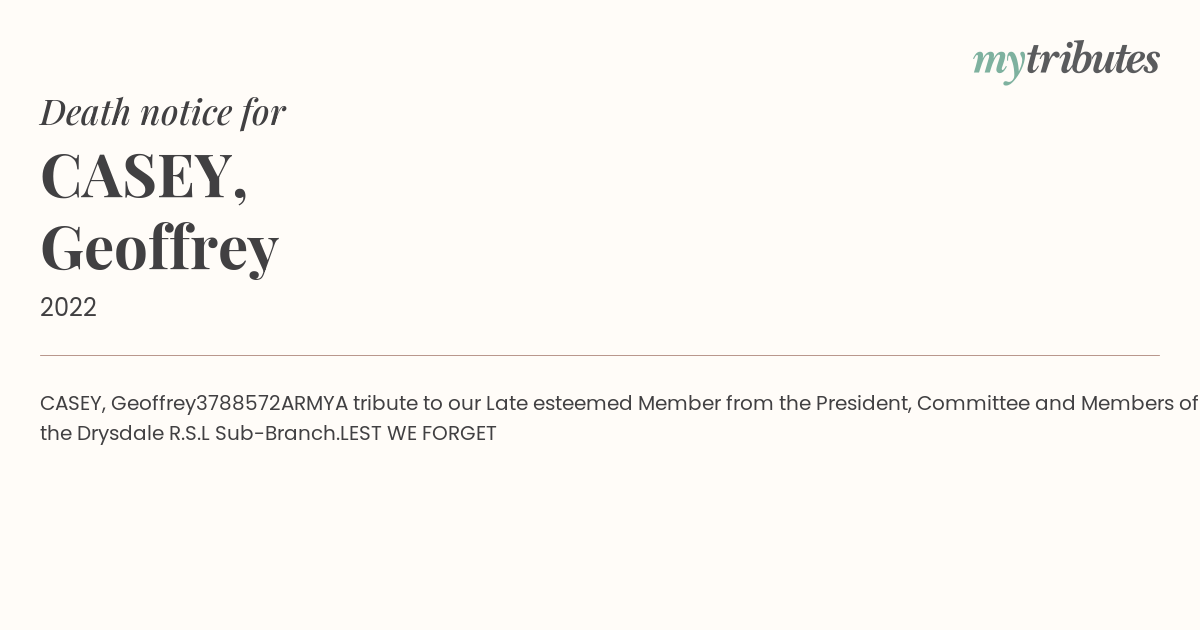Click the word "ARMY" in the notice
1200x630 pixels.
[x=308, y=404]
